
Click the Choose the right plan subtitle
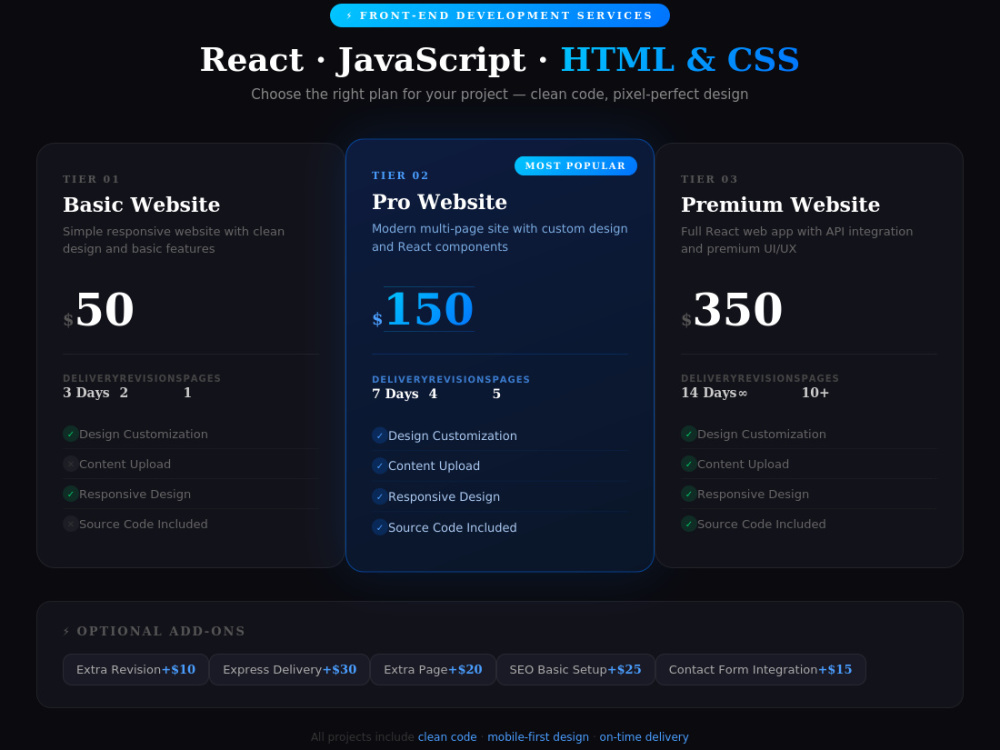pyautogui.click(x=499, y=94)
